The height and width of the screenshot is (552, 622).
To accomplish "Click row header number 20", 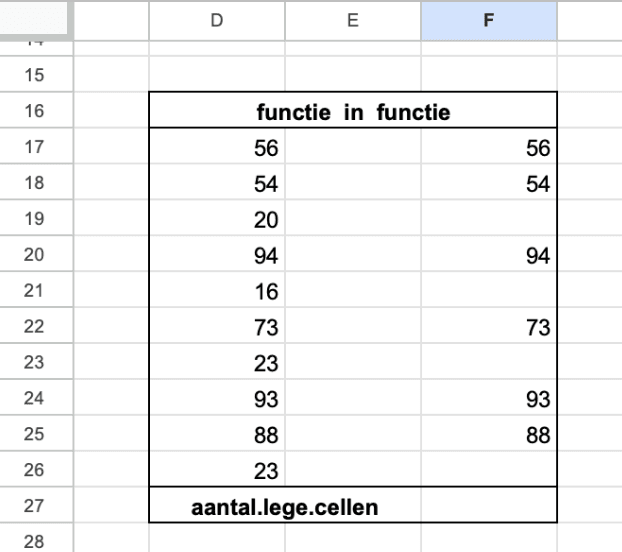I will 38,255.
